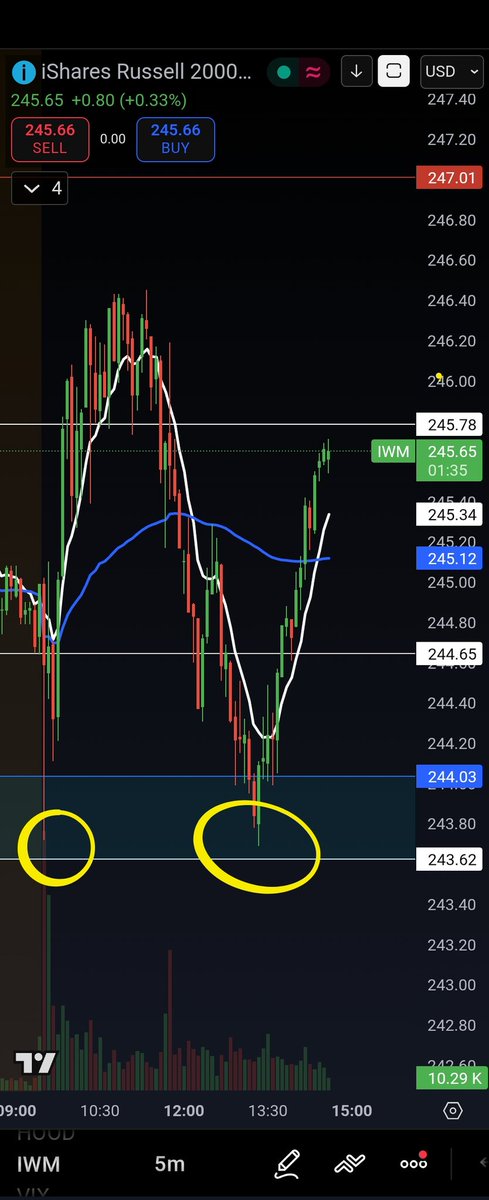Tap the green 10.29 K volume label
The width and height of the screenshot is (489, 1200).
pyautogui.click(x=450, y=1078)
